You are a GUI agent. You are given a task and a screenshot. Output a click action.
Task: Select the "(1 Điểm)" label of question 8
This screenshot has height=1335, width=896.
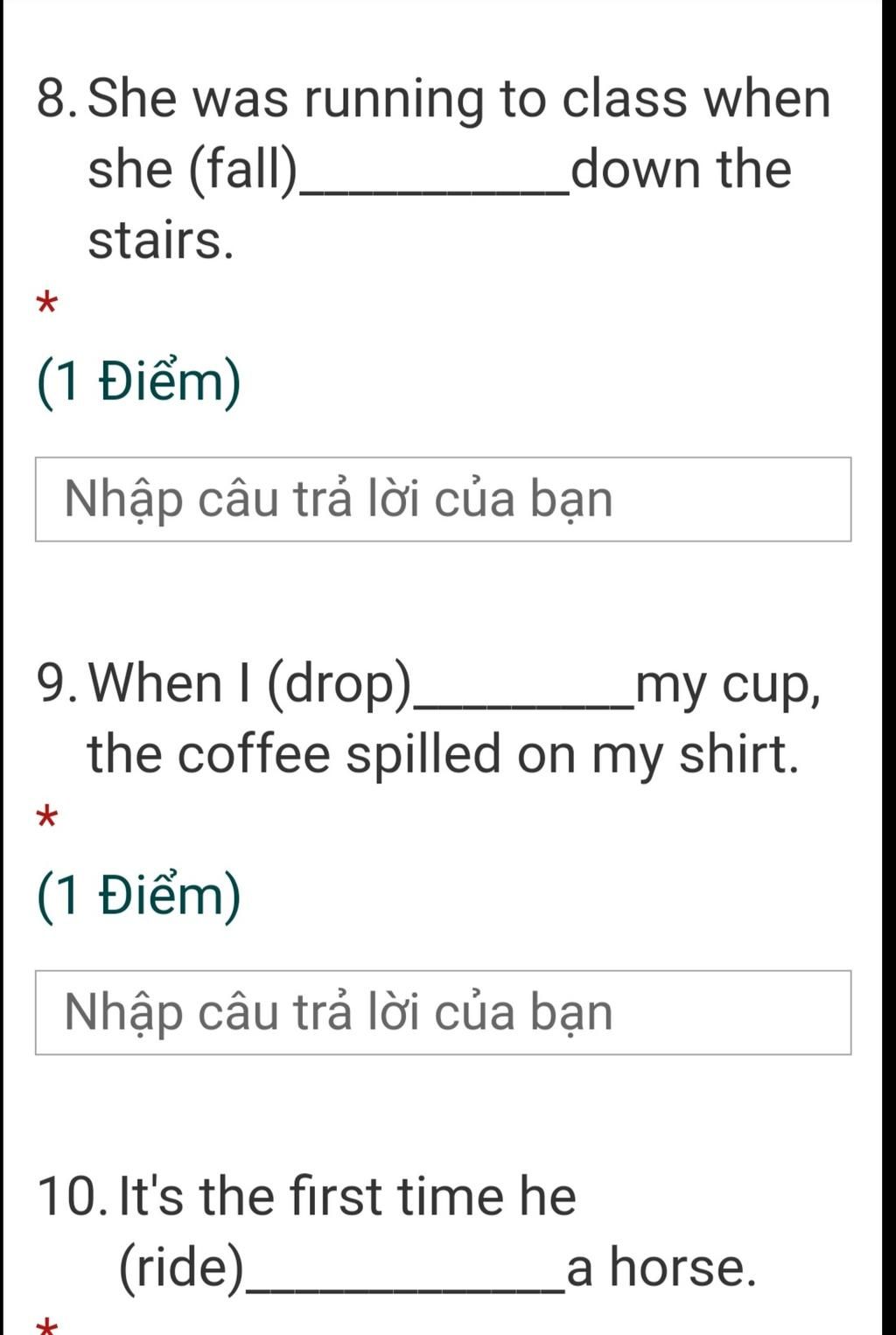click(x=138, y=382)
